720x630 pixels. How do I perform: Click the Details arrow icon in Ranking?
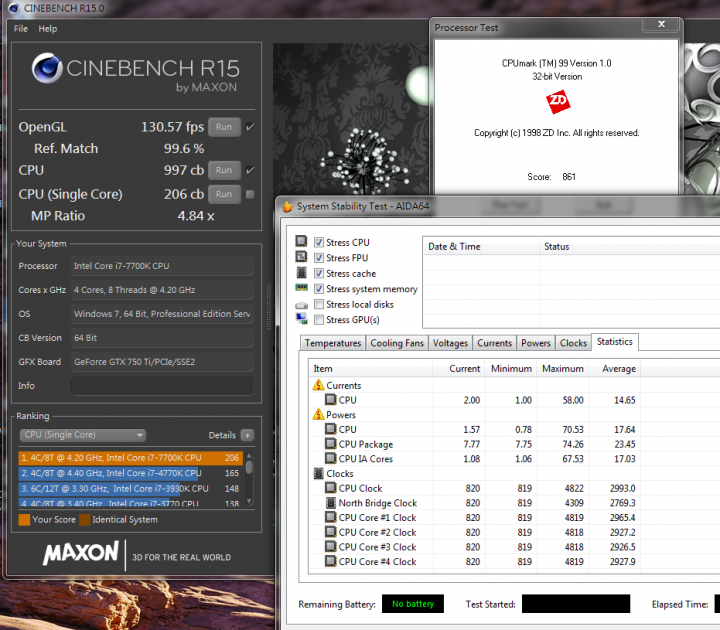click(x=248, y=435)
